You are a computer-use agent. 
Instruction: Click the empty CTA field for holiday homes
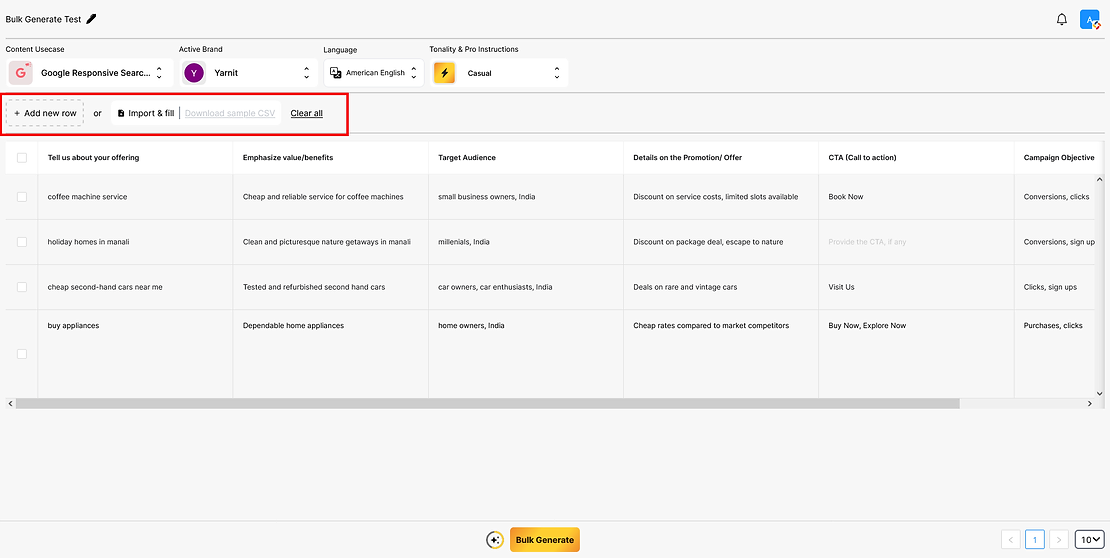916,242
